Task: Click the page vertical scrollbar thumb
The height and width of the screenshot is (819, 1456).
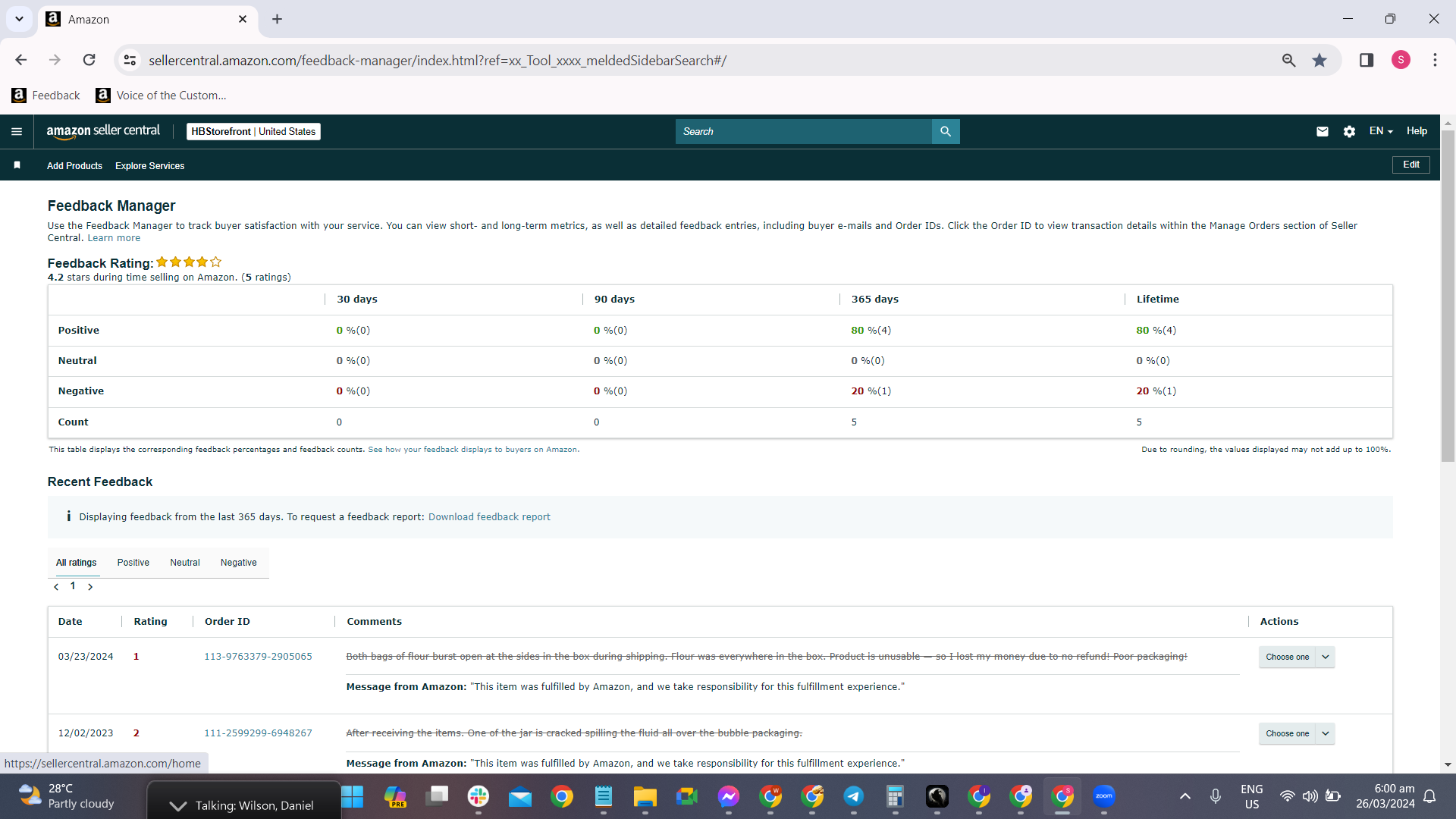Action: click(1448, 296)
